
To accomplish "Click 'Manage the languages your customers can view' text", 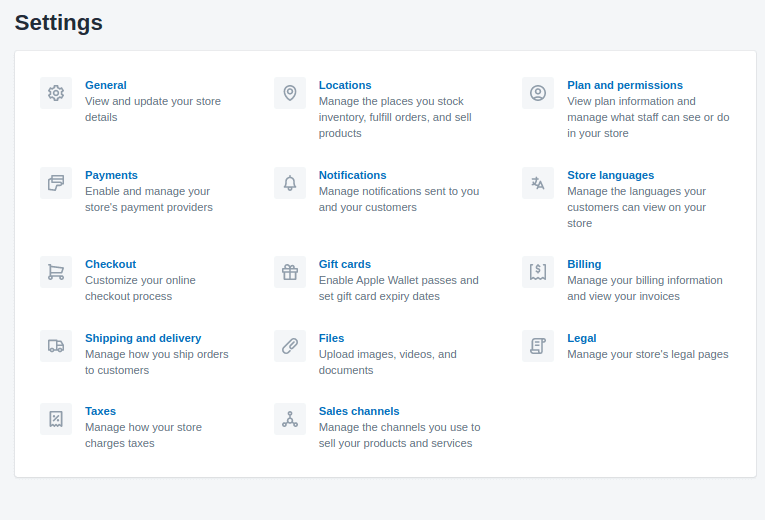I will 636,207.
